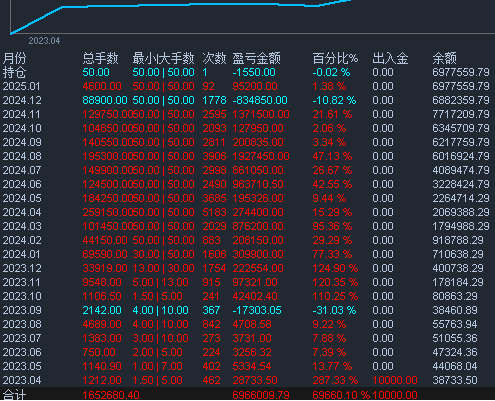The height and width of the screenshot is (401, 495).
Task: Click the 2023.04 chart axis label
Action: (x=44, y=41)
